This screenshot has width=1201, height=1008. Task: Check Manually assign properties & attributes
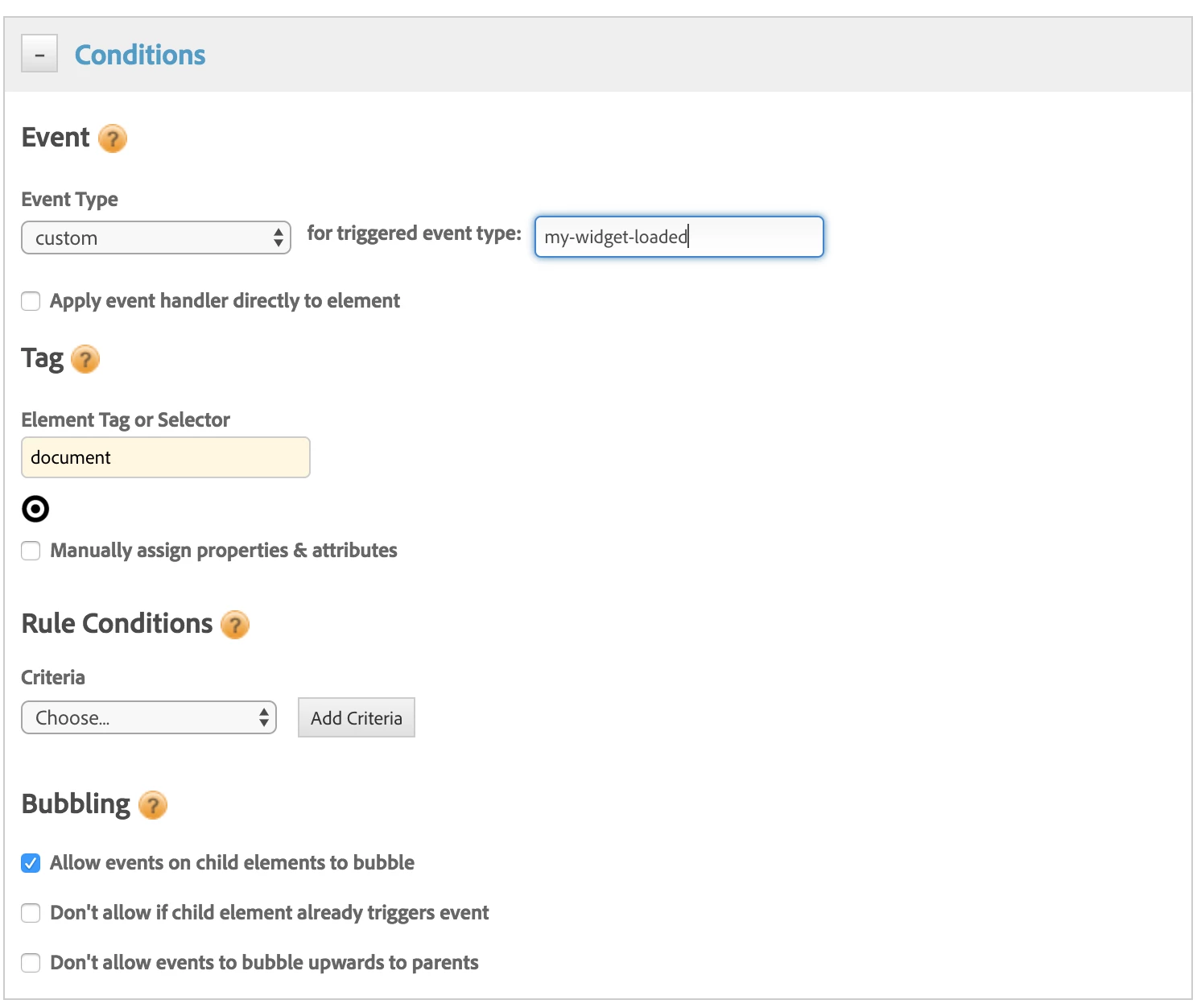(31, 551)
